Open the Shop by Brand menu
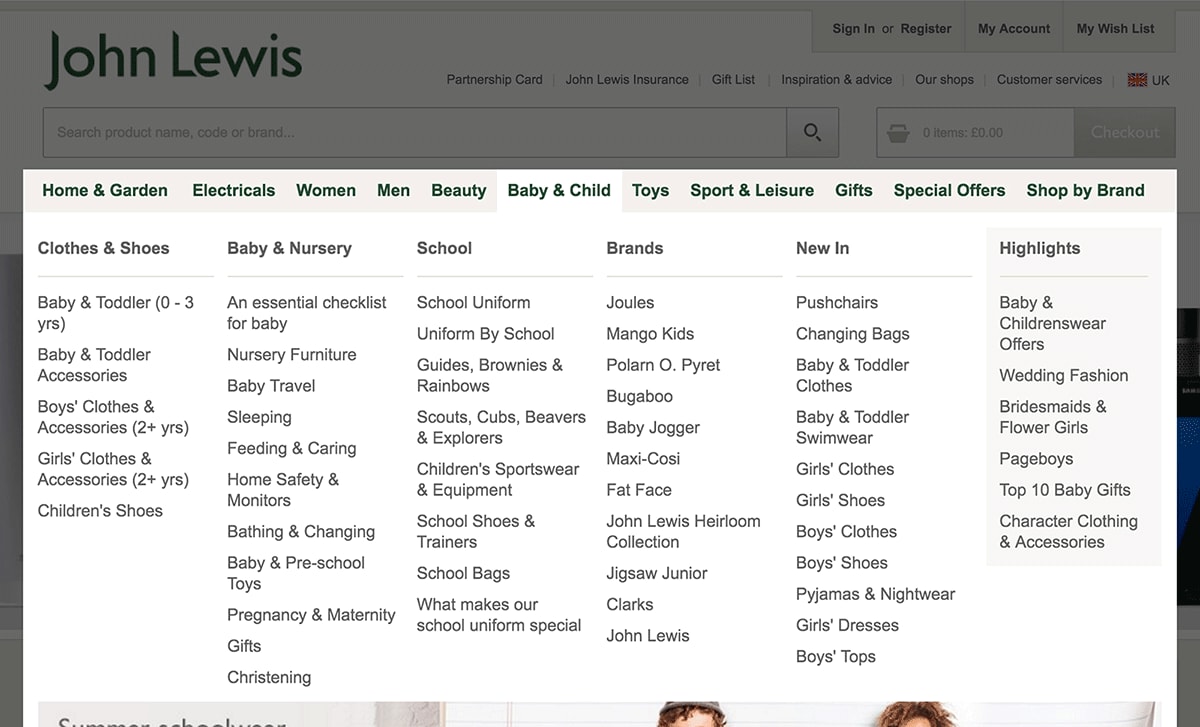1200x727 pixels. [1085, 190]
